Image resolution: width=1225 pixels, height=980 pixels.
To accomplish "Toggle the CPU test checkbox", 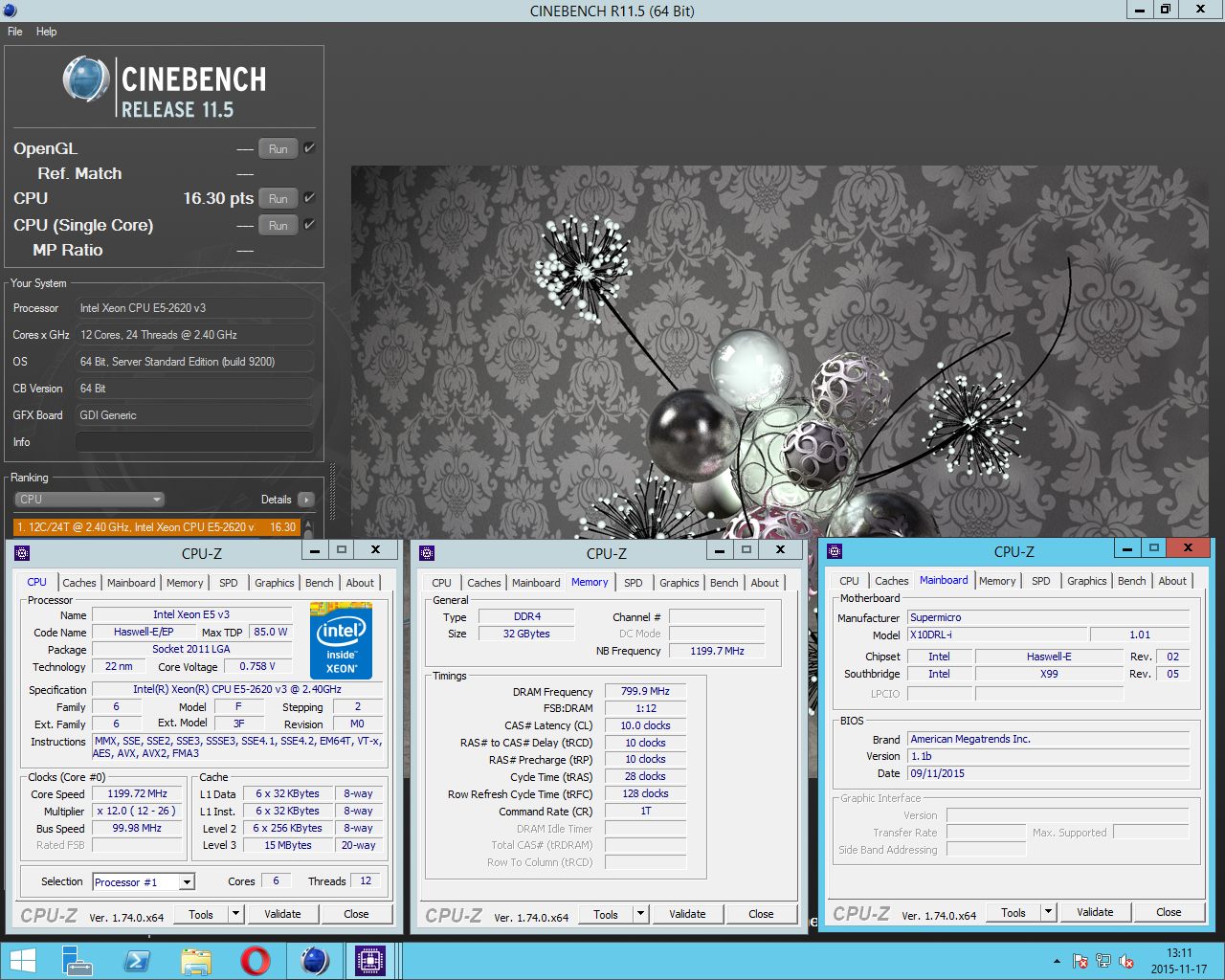I will click(x=309, y=198).
